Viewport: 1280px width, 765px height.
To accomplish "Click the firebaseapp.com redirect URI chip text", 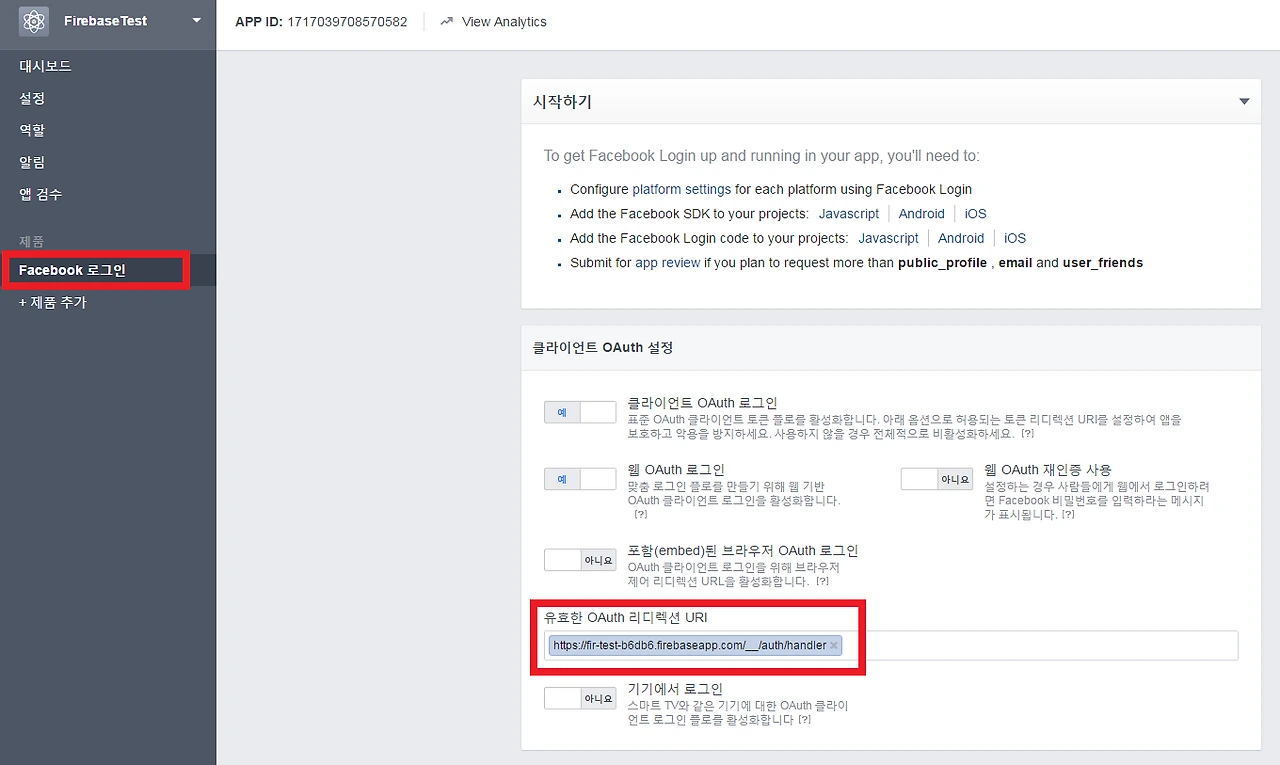I will [689, 646].
